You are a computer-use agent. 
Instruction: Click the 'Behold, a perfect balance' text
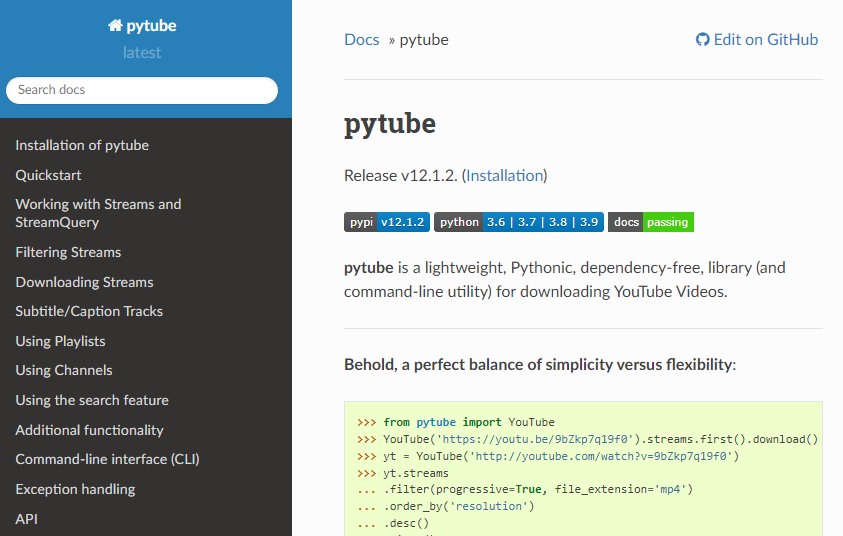pyautogui.click(x=540, y=365)
